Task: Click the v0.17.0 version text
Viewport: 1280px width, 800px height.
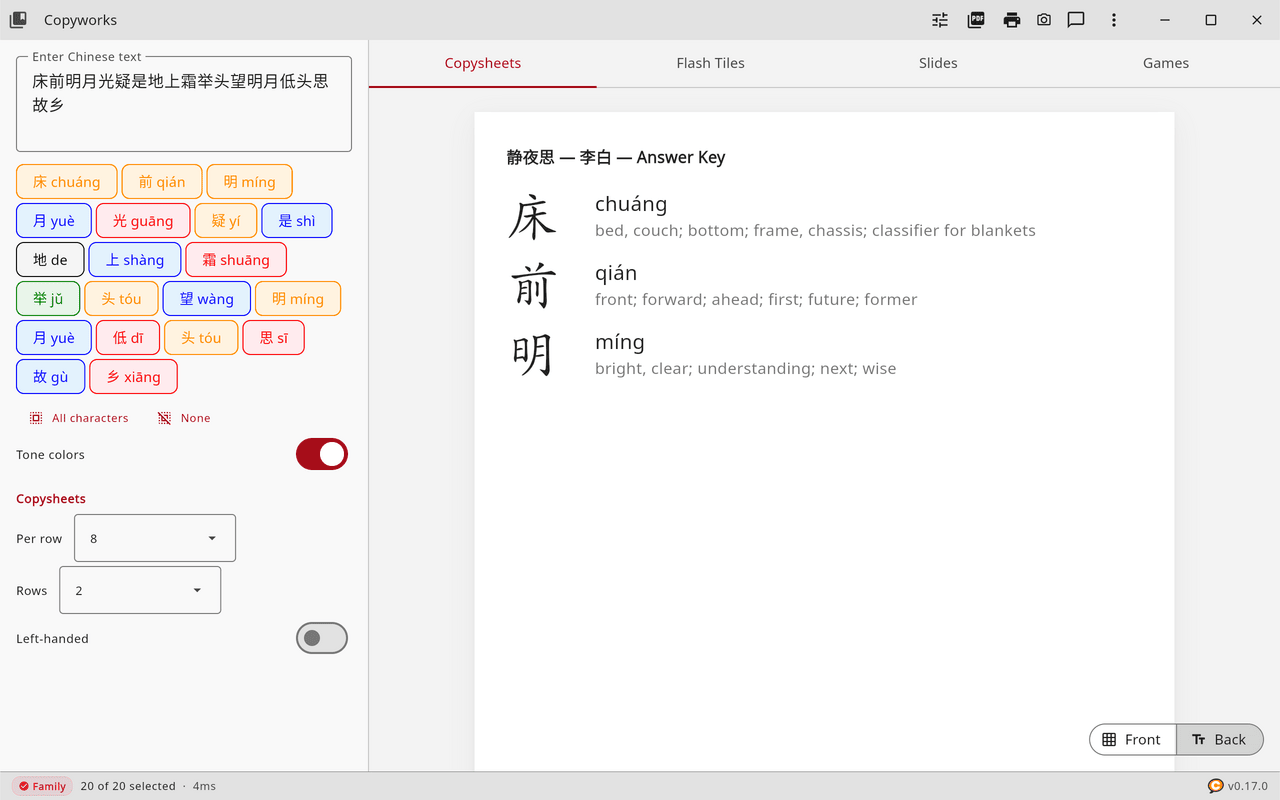Action: (1248, 786)
